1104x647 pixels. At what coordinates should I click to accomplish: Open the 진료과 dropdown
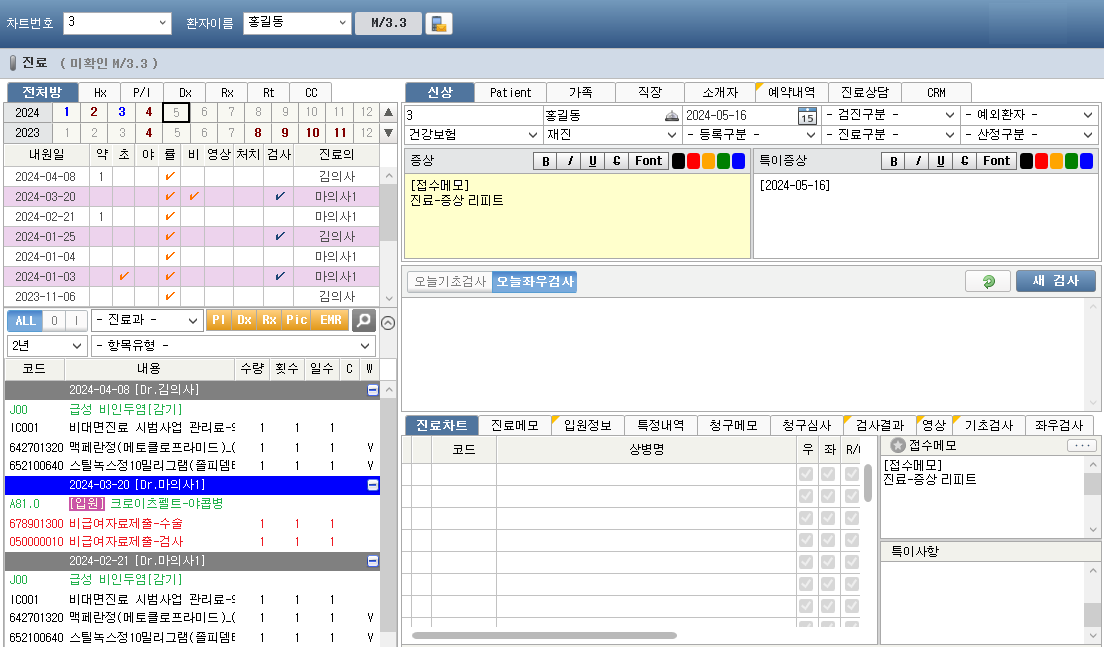pyautogui.click(x=147, y=320)
